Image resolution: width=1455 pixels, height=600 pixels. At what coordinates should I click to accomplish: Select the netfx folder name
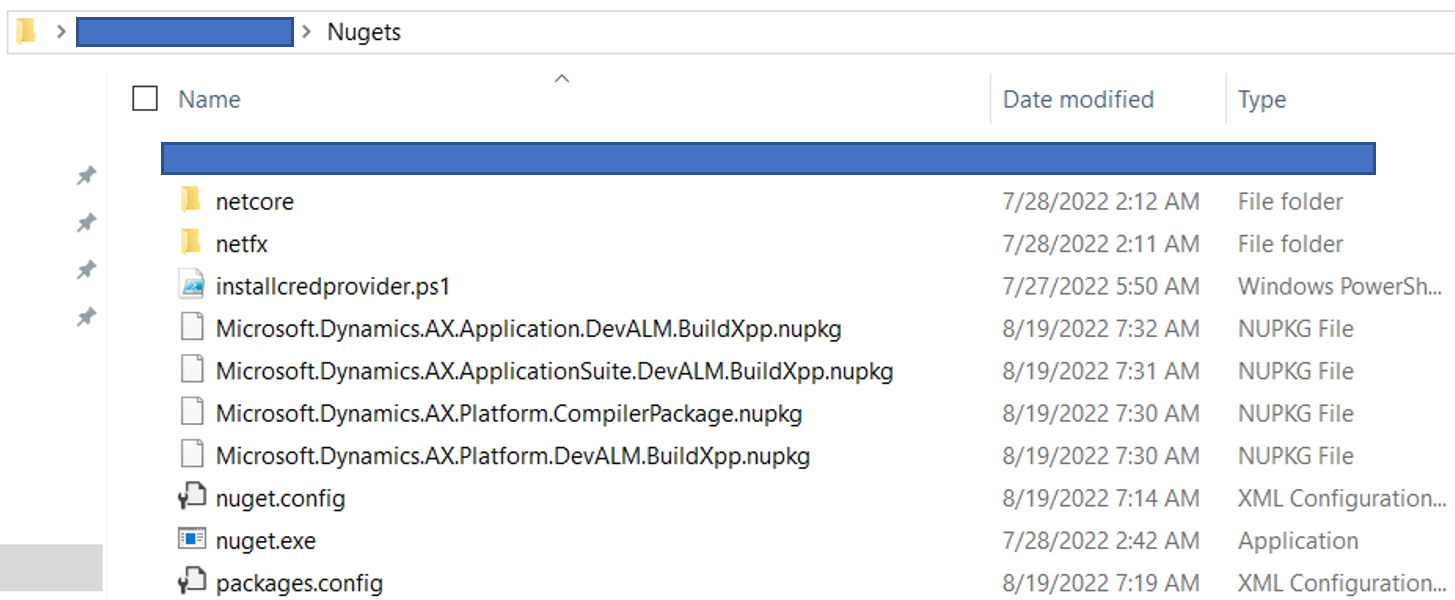click(x=242, y=243)
